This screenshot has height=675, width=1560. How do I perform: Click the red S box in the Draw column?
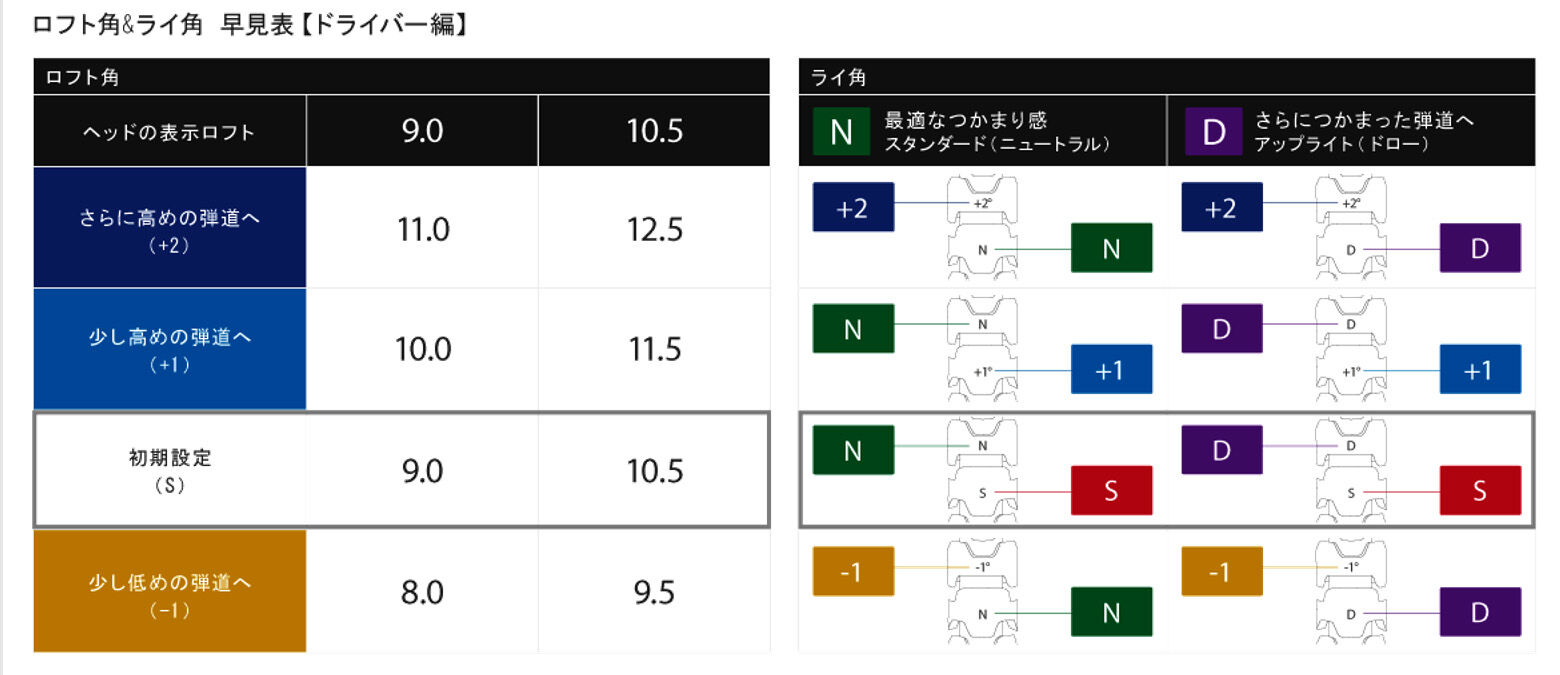click(x=1480, y=490)
